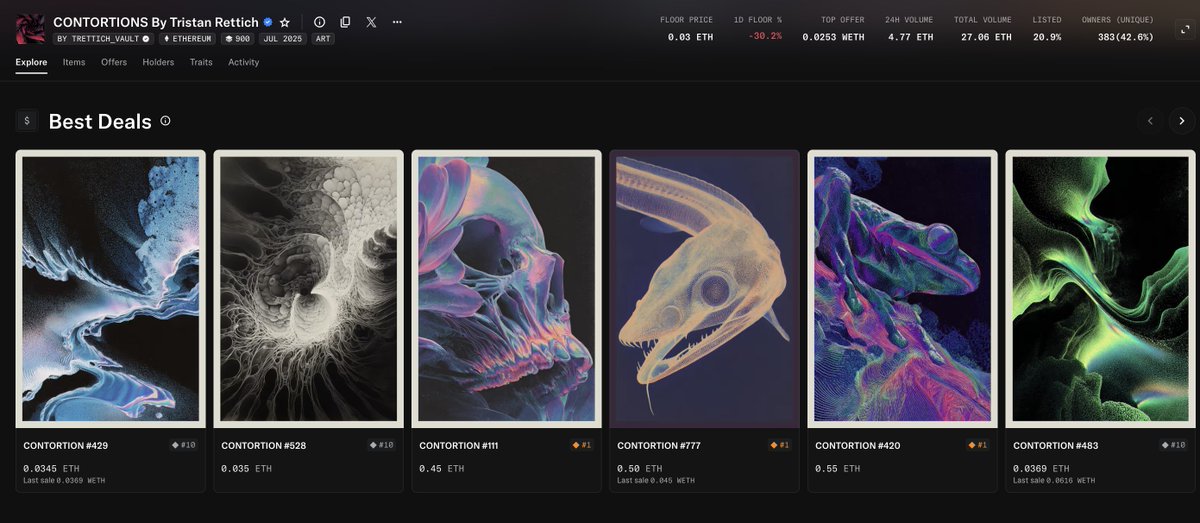Open the Offers tab

click(114, 62)
